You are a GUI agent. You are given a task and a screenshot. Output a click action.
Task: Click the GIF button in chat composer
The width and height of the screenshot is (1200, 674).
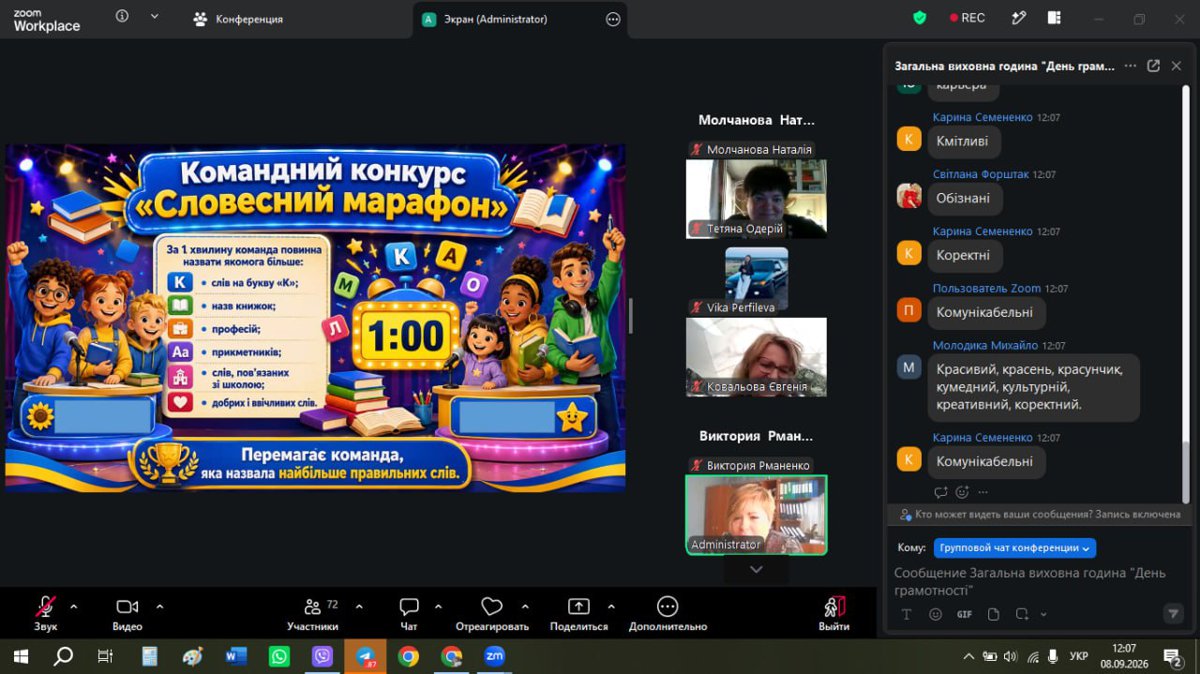coord(964,614)
